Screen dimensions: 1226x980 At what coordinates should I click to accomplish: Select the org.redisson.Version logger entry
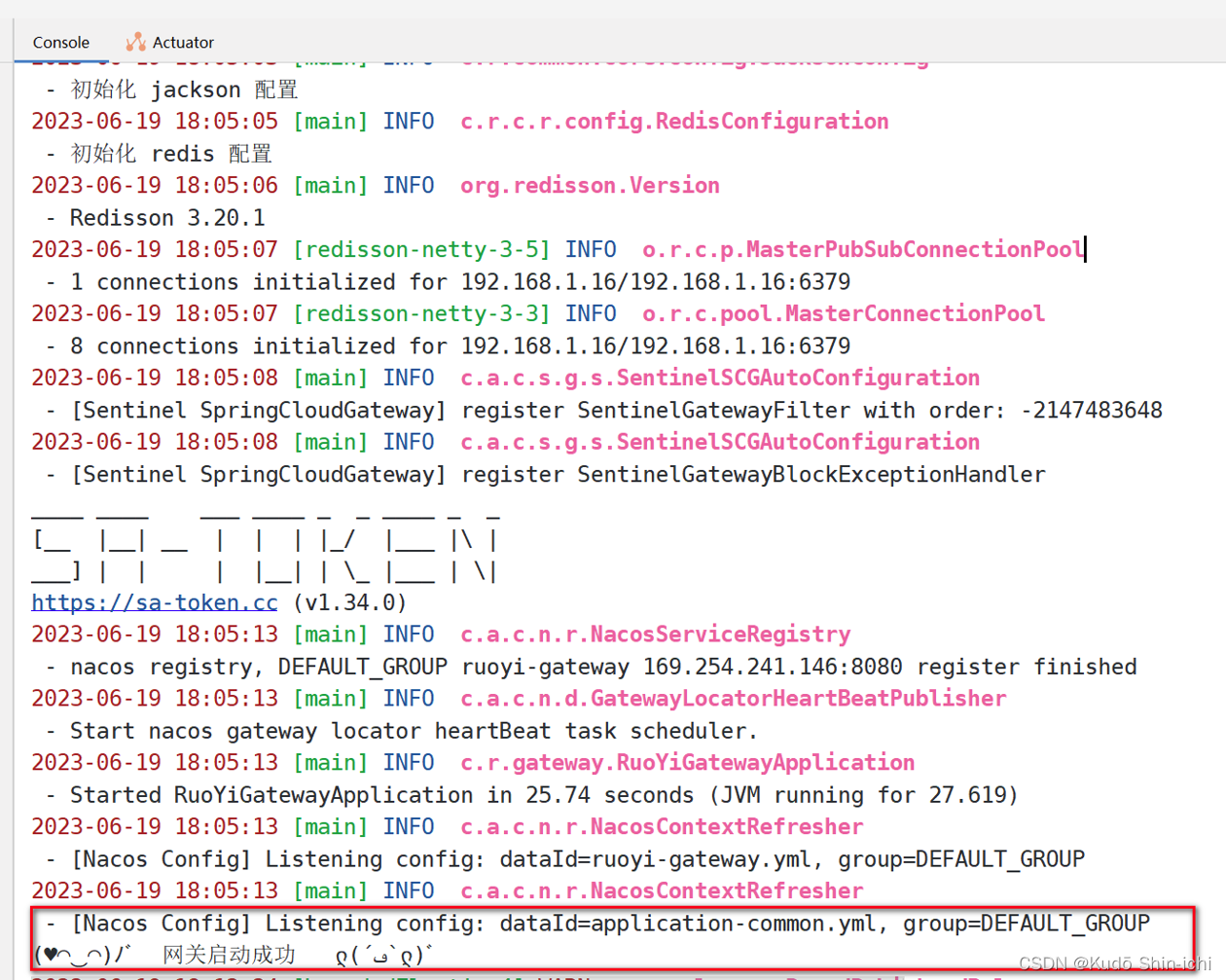590,185
